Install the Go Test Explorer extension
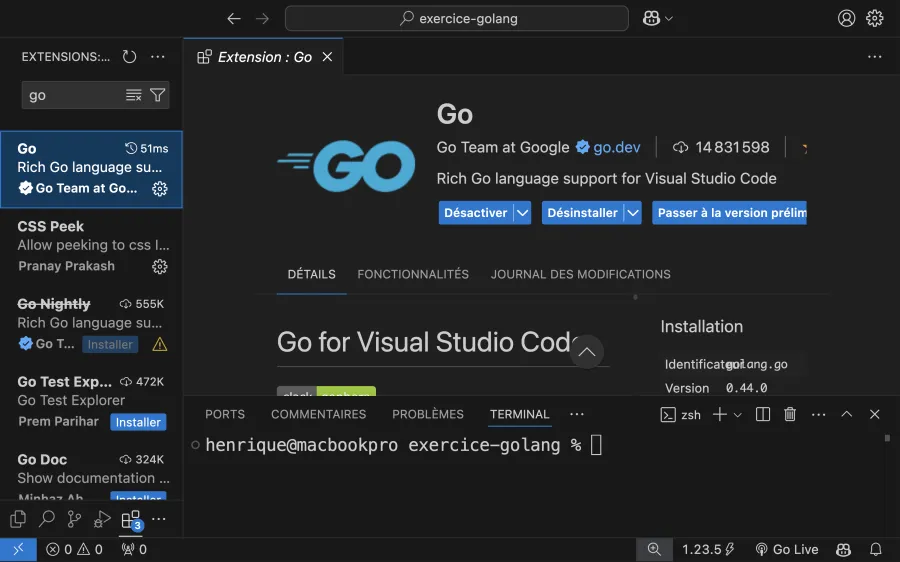The image size is (900, 562). click(x=138, y=422)
